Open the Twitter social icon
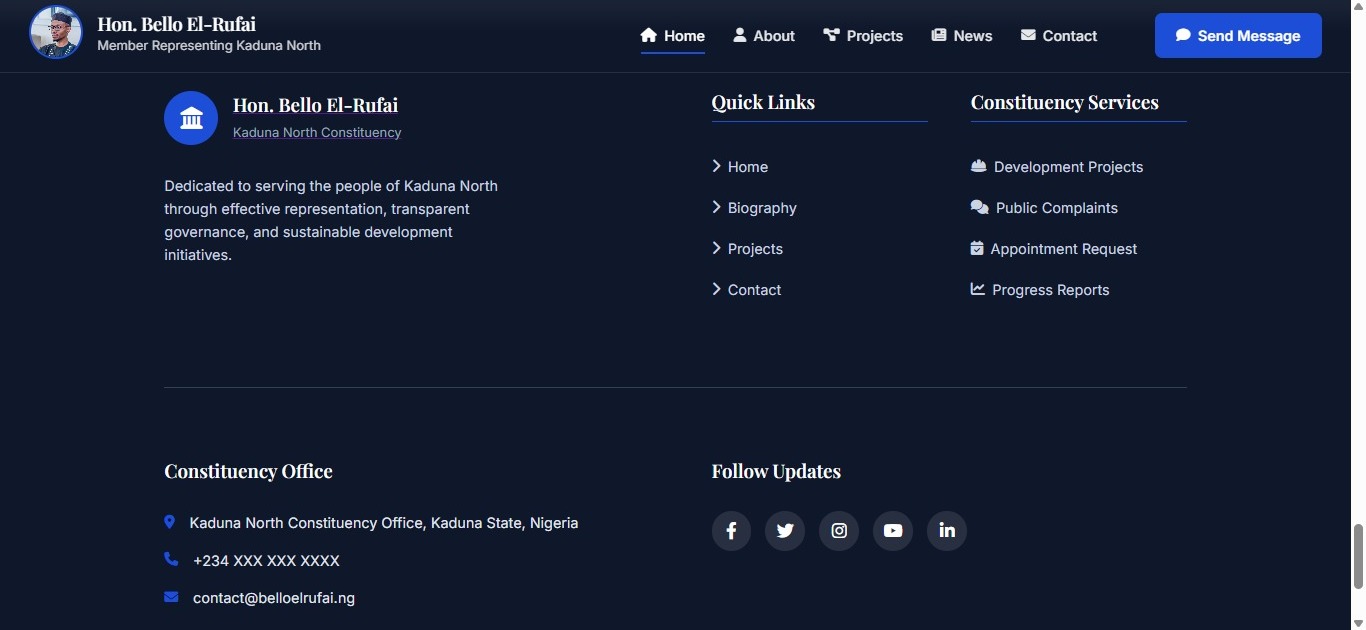1366x630 pixels. click(x=785, y=531)
